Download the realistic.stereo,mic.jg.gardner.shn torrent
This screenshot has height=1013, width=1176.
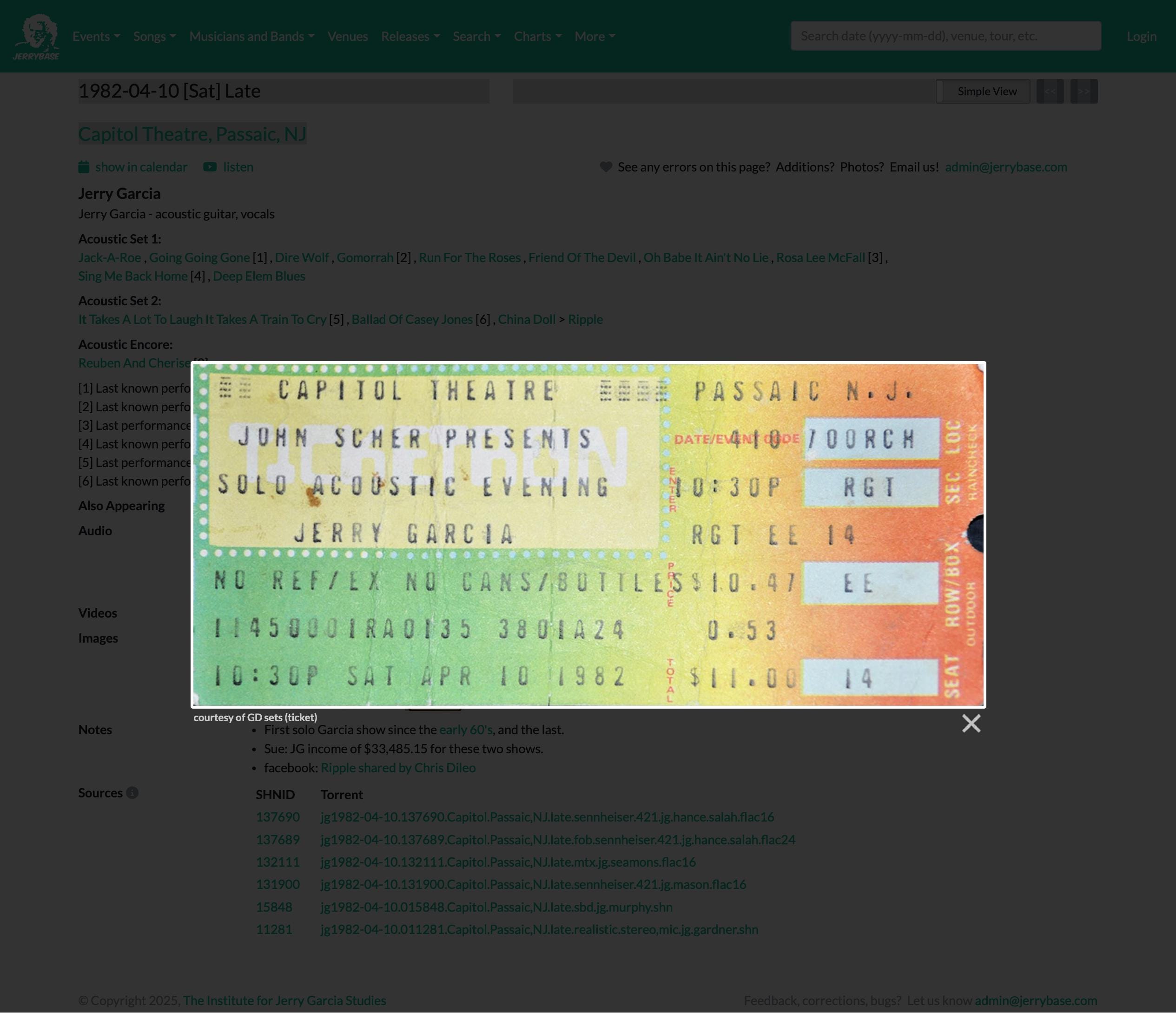point(539,929)
